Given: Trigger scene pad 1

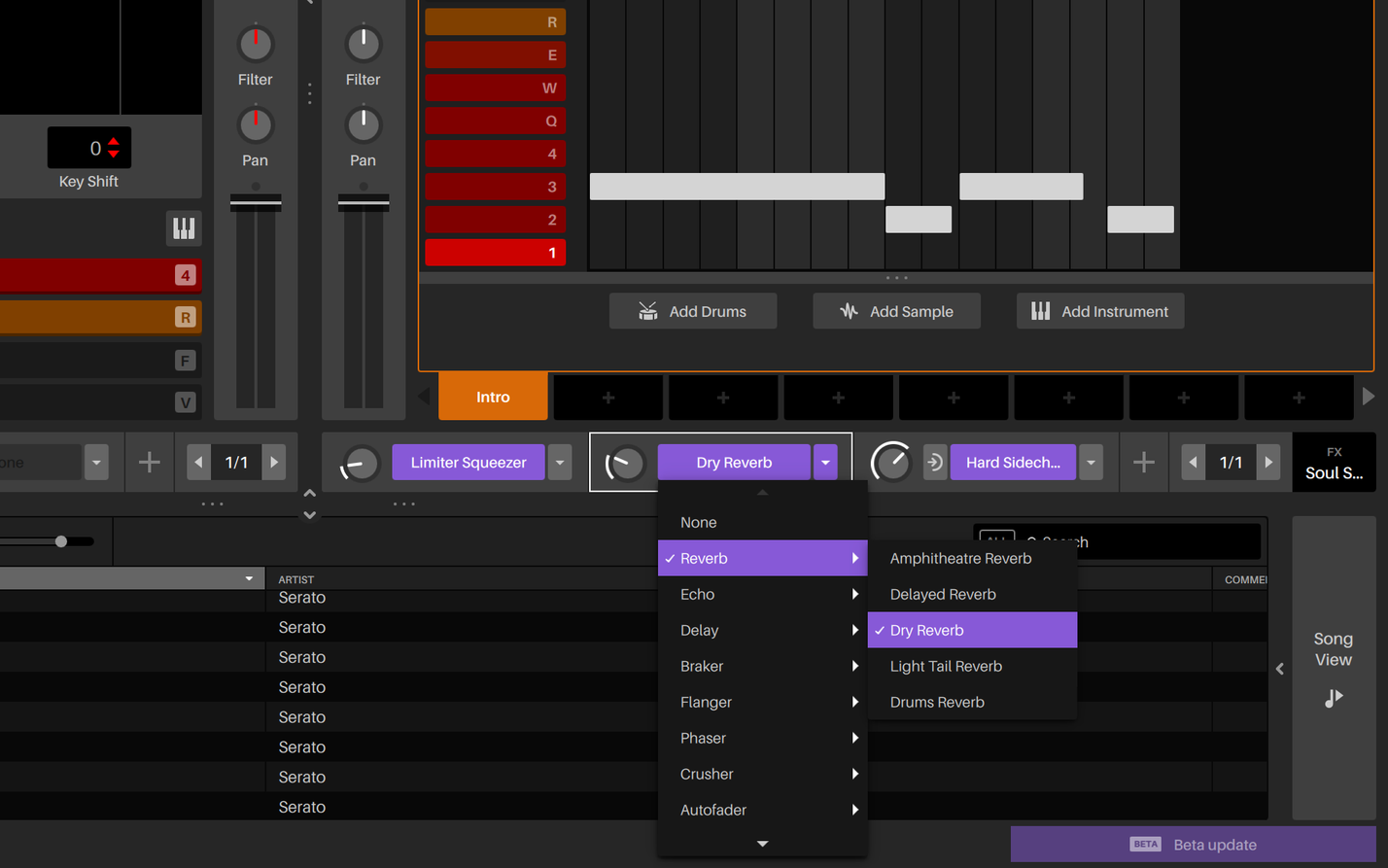Looking at the screenshot, I should tap(494, 253).
